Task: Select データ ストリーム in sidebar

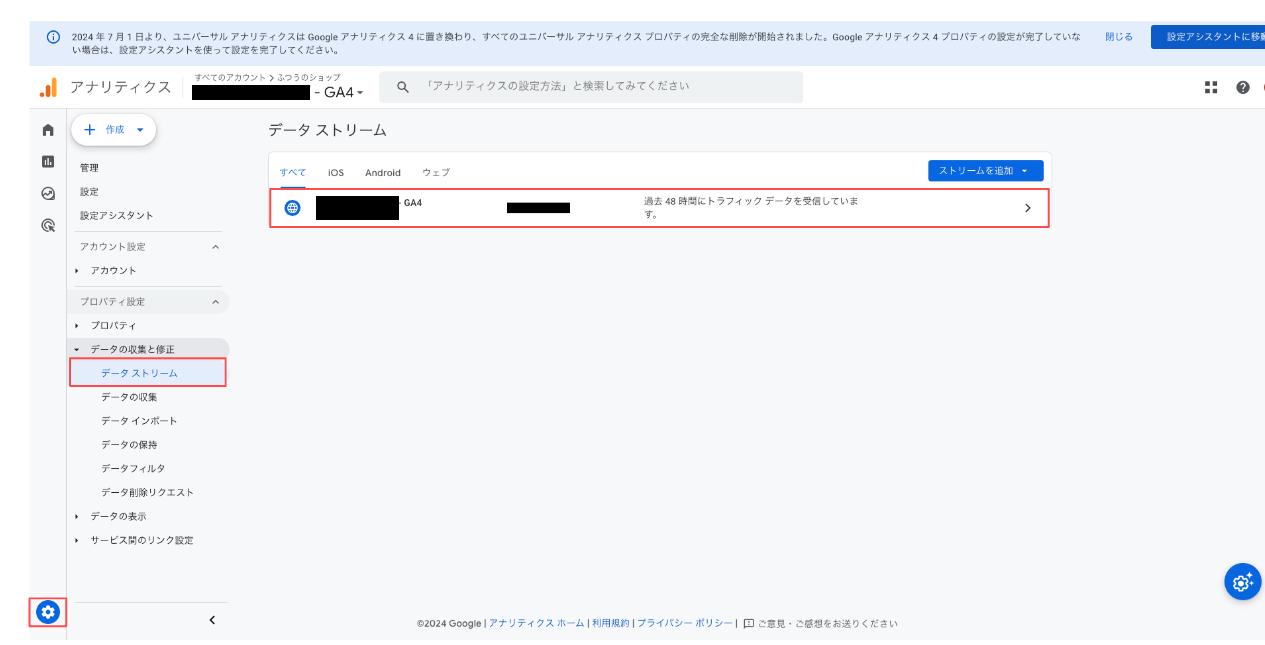Action: point(148,373)
